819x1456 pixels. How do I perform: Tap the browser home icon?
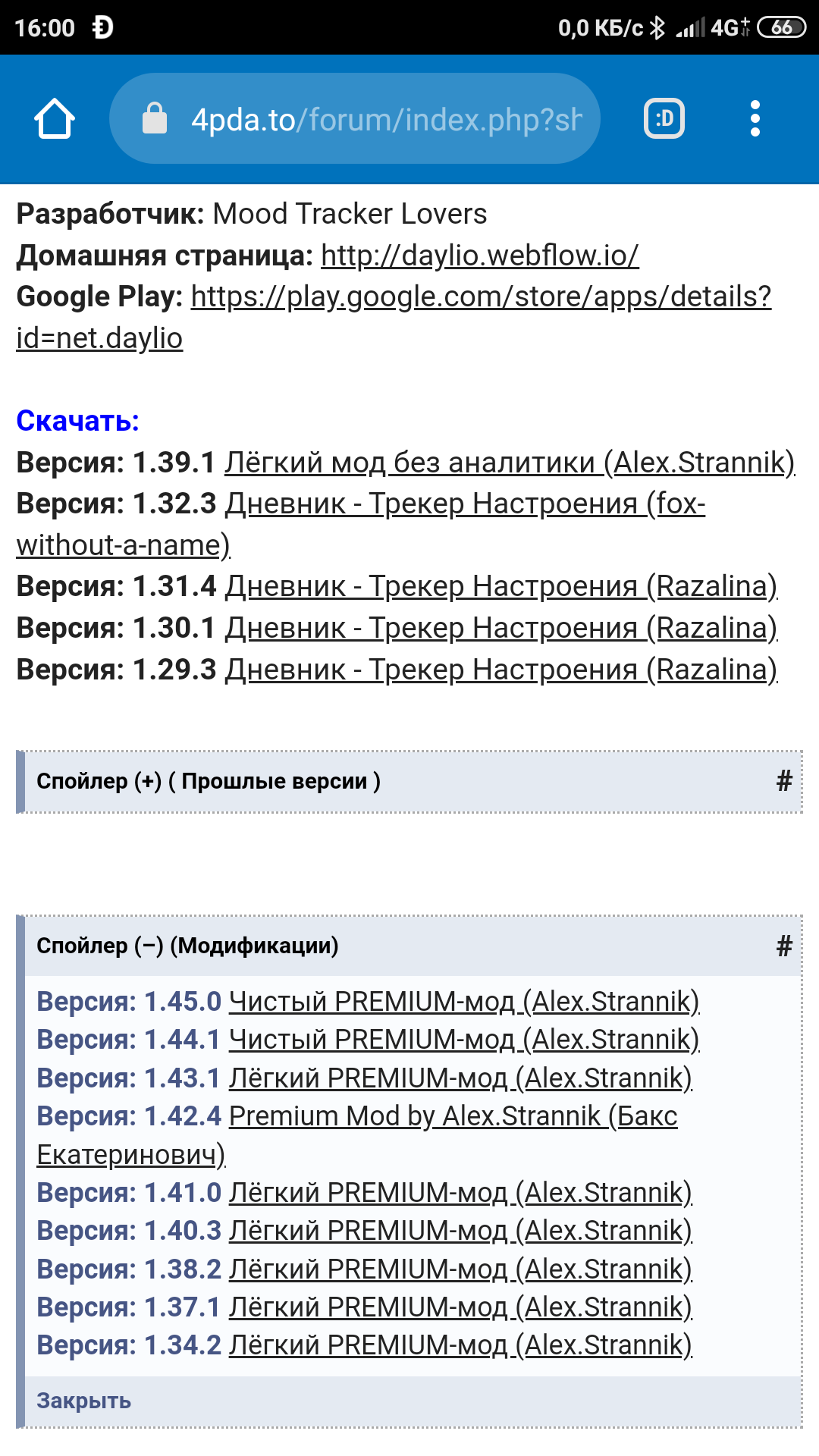55,119
